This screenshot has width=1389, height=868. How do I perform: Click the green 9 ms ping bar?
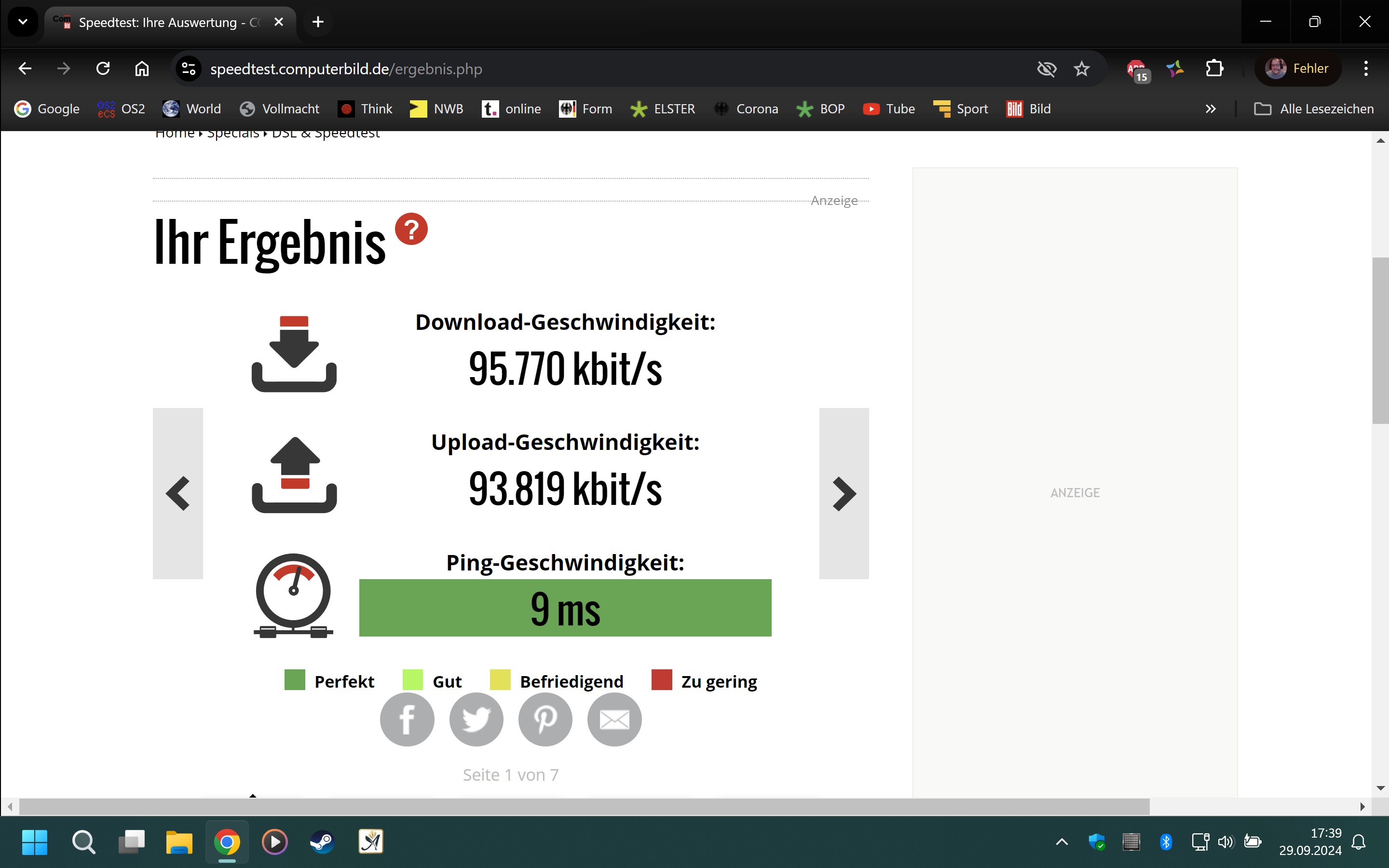565,608
